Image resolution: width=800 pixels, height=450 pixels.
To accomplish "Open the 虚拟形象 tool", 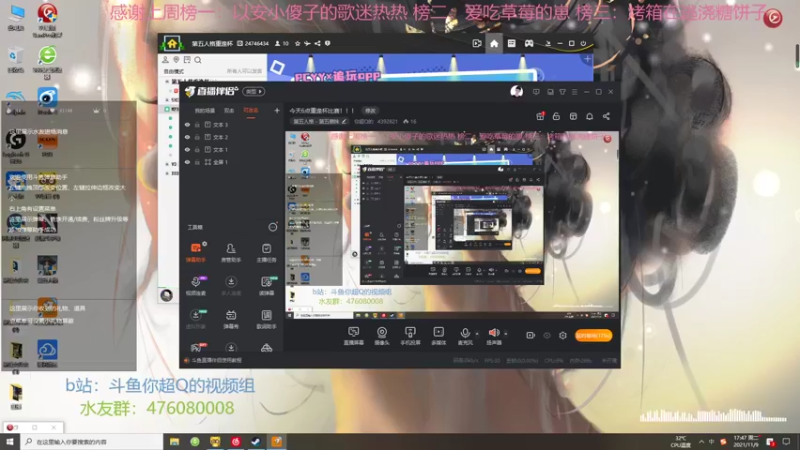I will [x=195, y=319].
